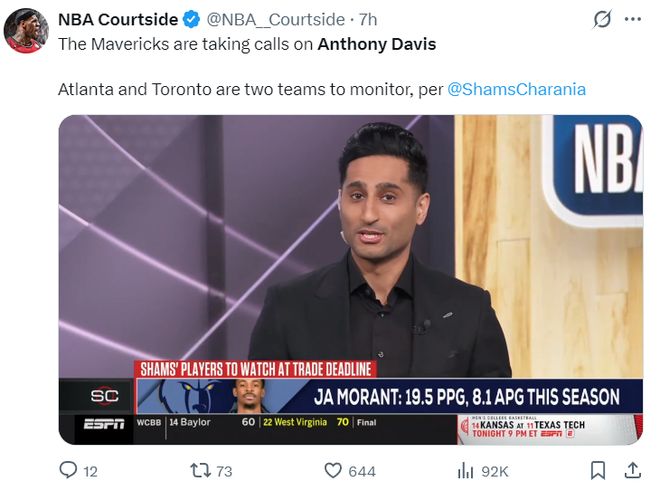The height and width of the screenshot is (491, 660).
Task: Visit the @ShamsCharania mention link
Action: tap(516, 89)
